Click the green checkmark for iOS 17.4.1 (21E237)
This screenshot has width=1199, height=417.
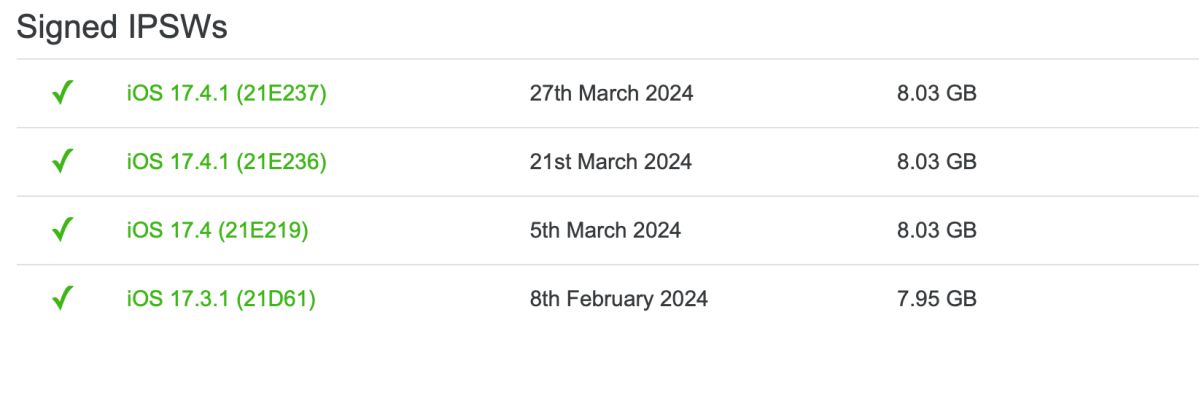(63, 93)
